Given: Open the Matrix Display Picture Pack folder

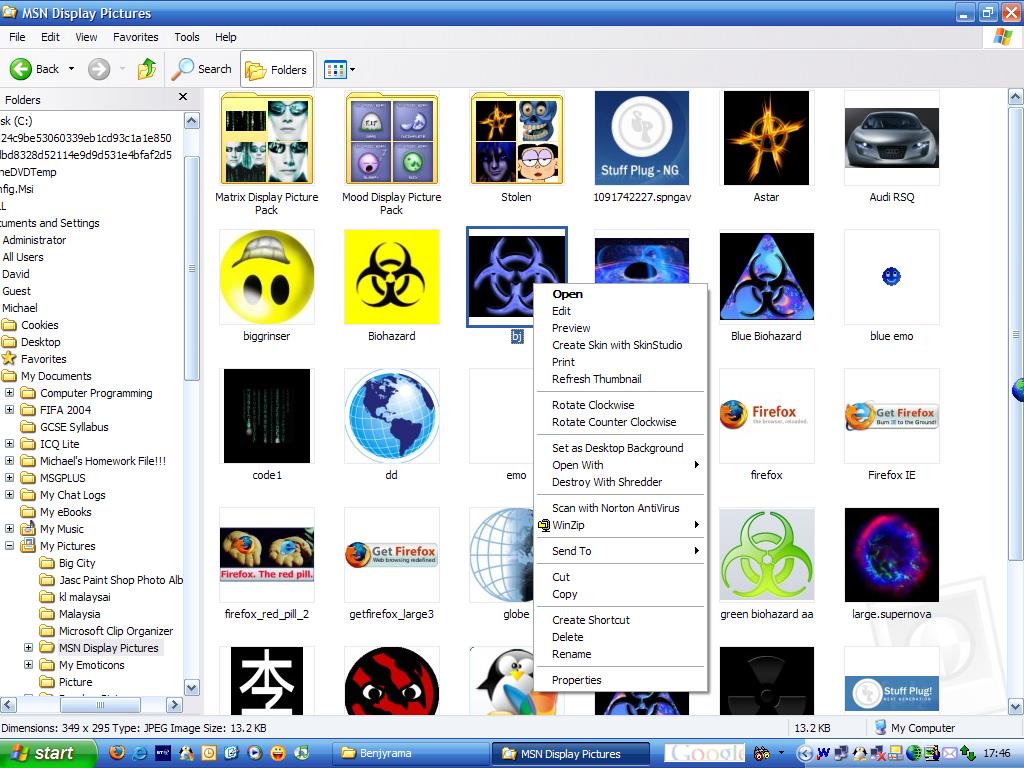Looking at the screenshot, I should coord(266,139).
